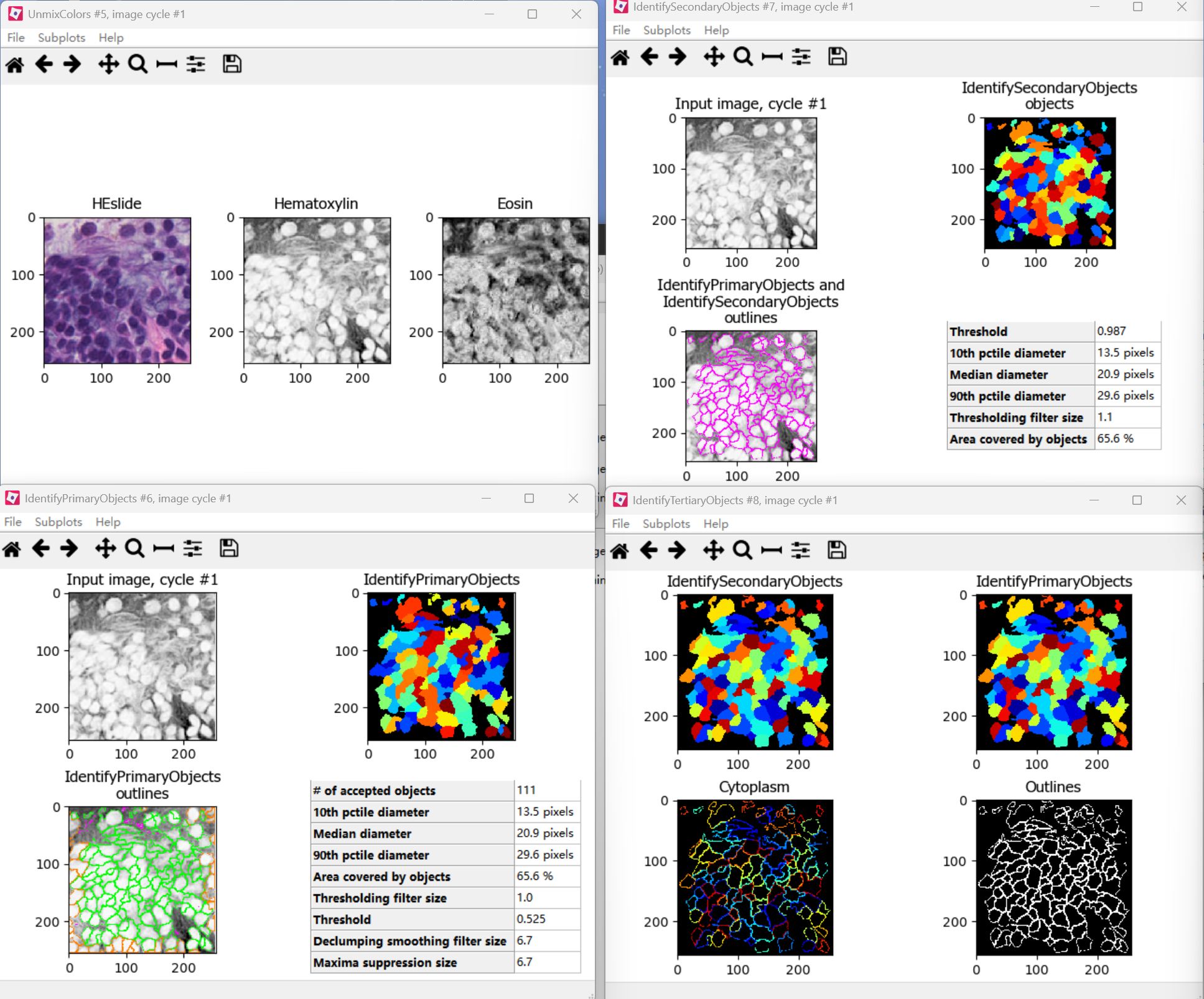
Task: Click Forward arrow in IdentifySecondaryObjects toolbar
Action: click(678, 57)
